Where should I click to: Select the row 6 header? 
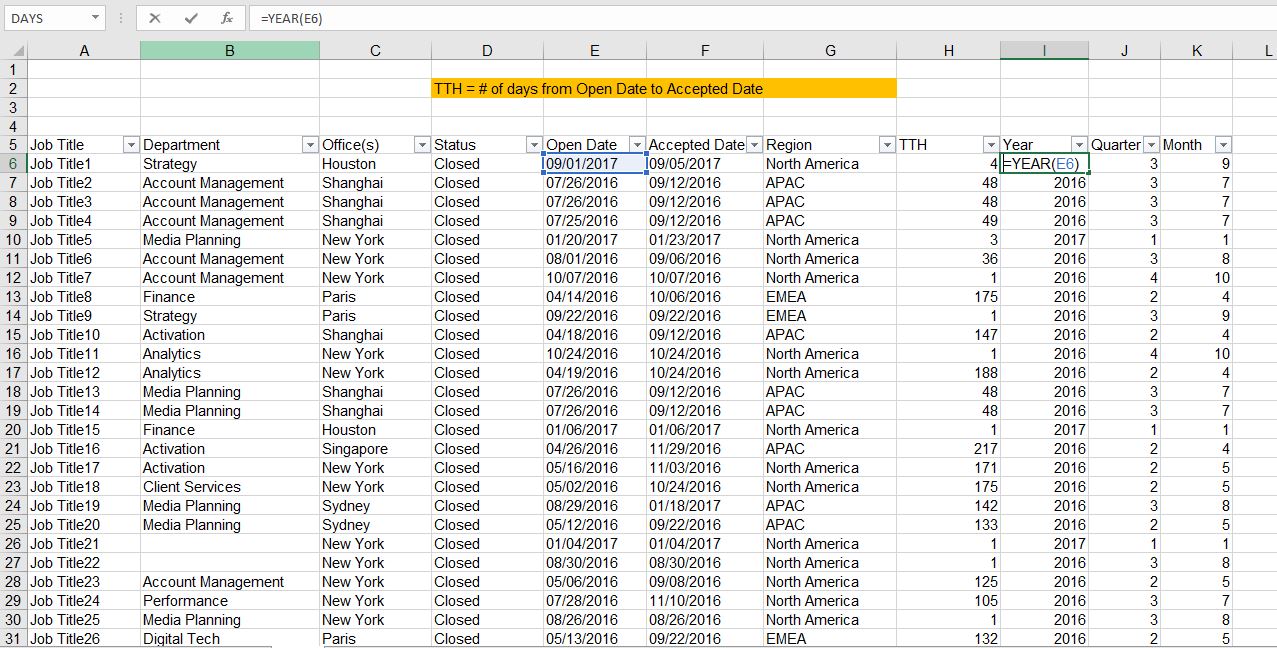click(13, 164)
